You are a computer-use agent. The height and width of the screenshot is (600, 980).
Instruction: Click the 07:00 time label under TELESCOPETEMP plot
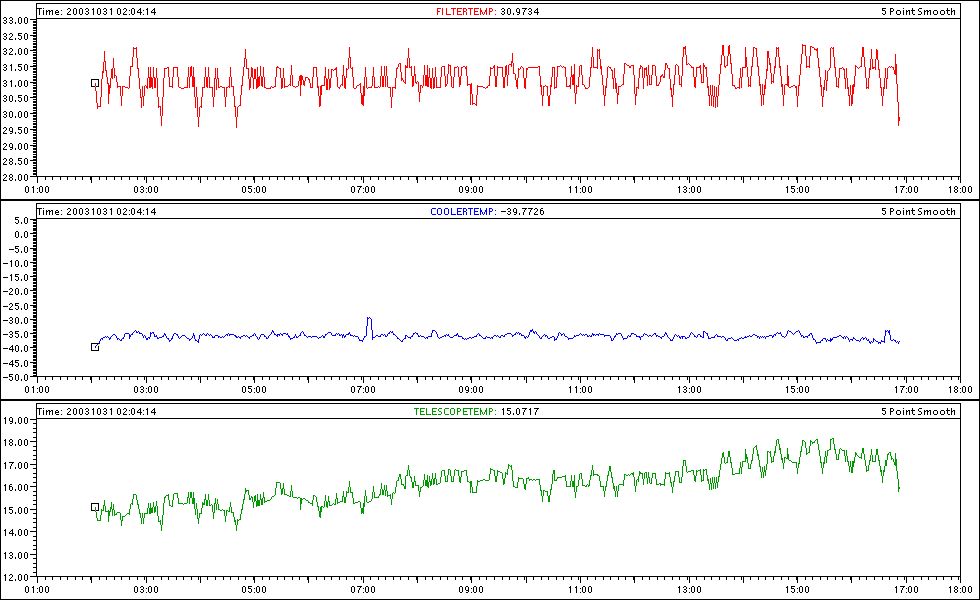pos(362,589)
